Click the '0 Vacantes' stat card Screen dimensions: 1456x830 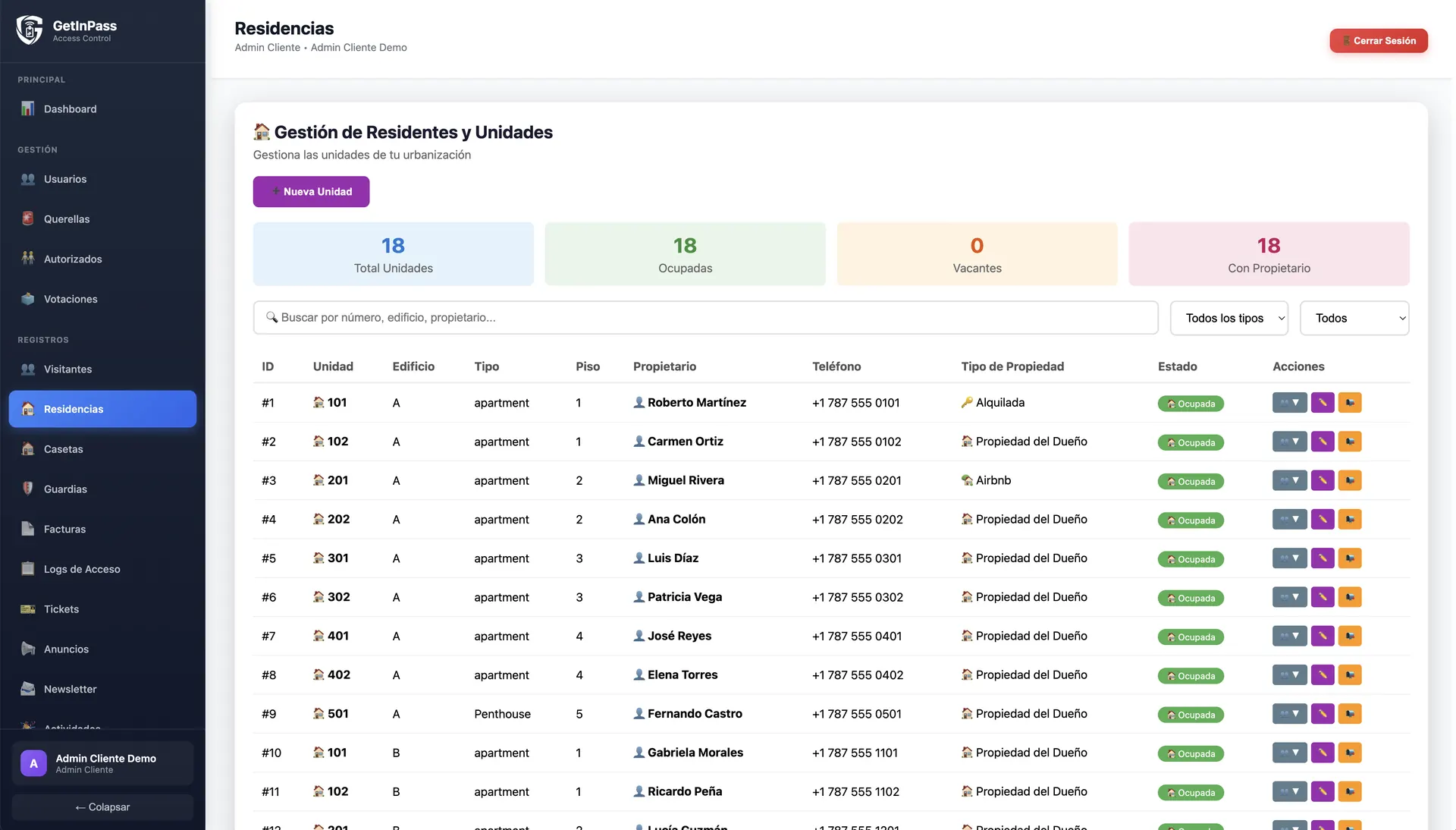click(977, 254)
